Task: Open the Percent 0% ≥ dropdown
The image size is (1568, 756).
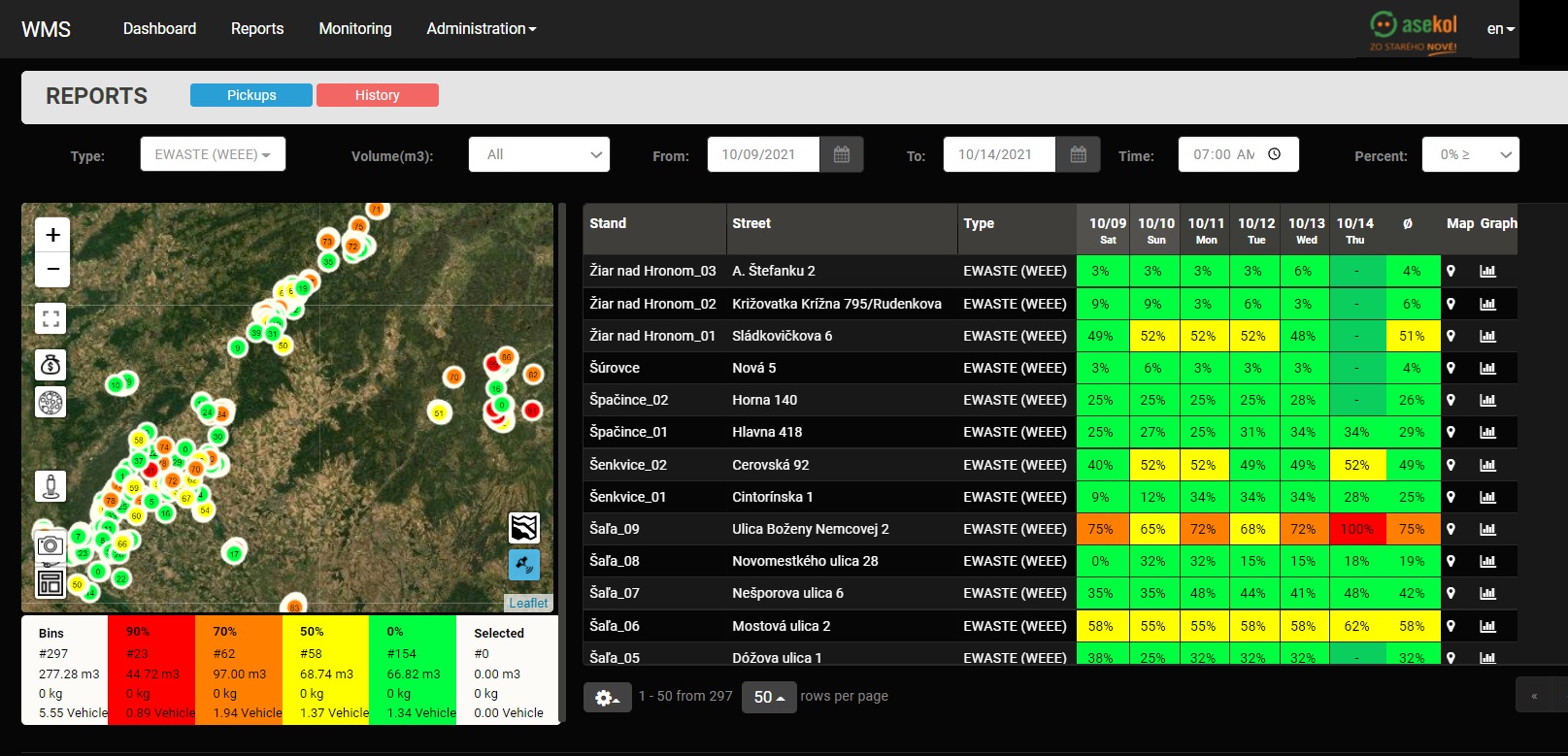Action: tap(1470, 154)
